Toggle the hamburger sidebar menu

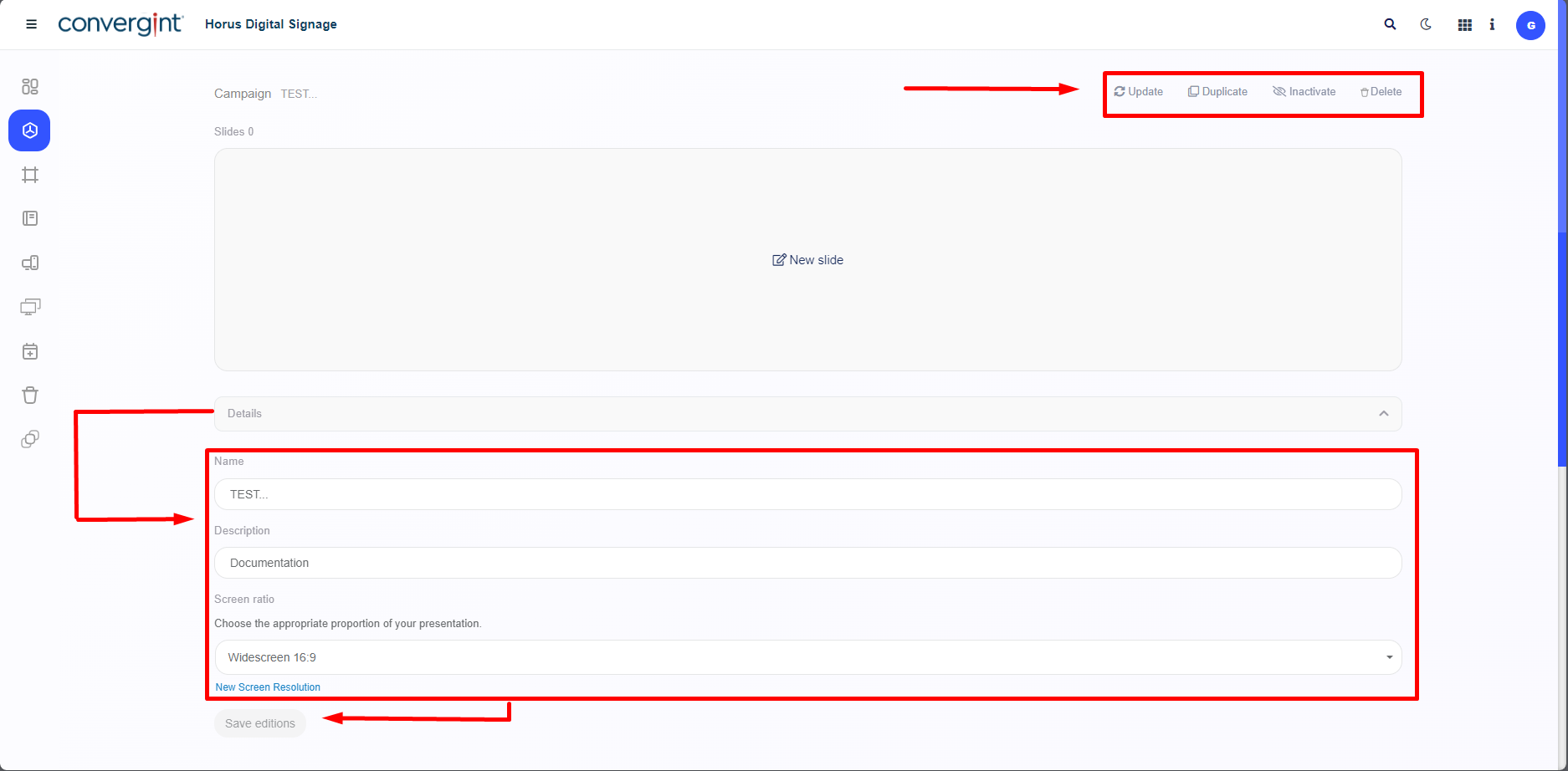tap(32, 24)
